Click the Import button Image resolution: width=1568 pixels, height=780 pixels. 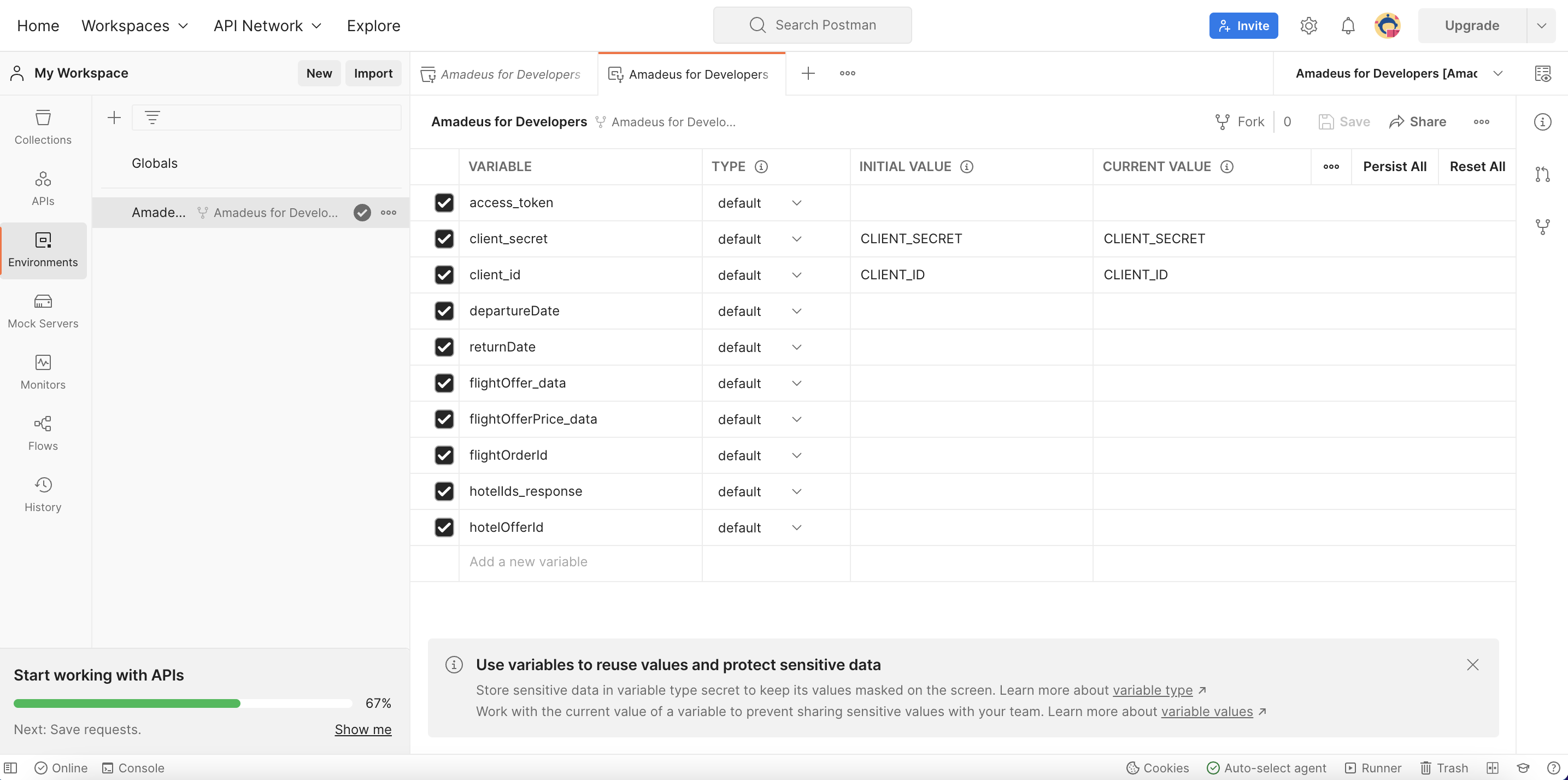[373, 73]
